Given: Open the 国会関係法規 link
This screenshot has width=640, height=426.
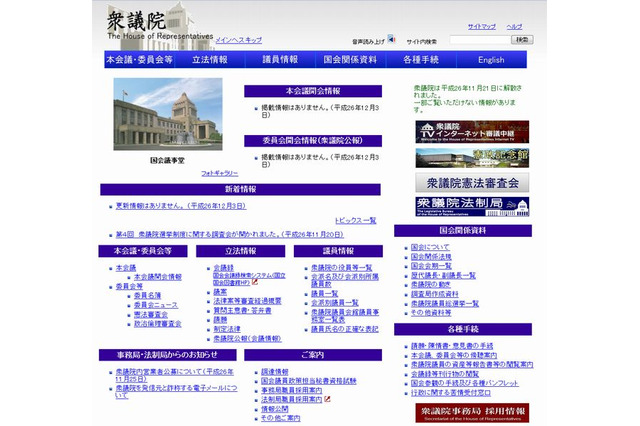Looking at the screenshot, I should click(x=431, y=257).
